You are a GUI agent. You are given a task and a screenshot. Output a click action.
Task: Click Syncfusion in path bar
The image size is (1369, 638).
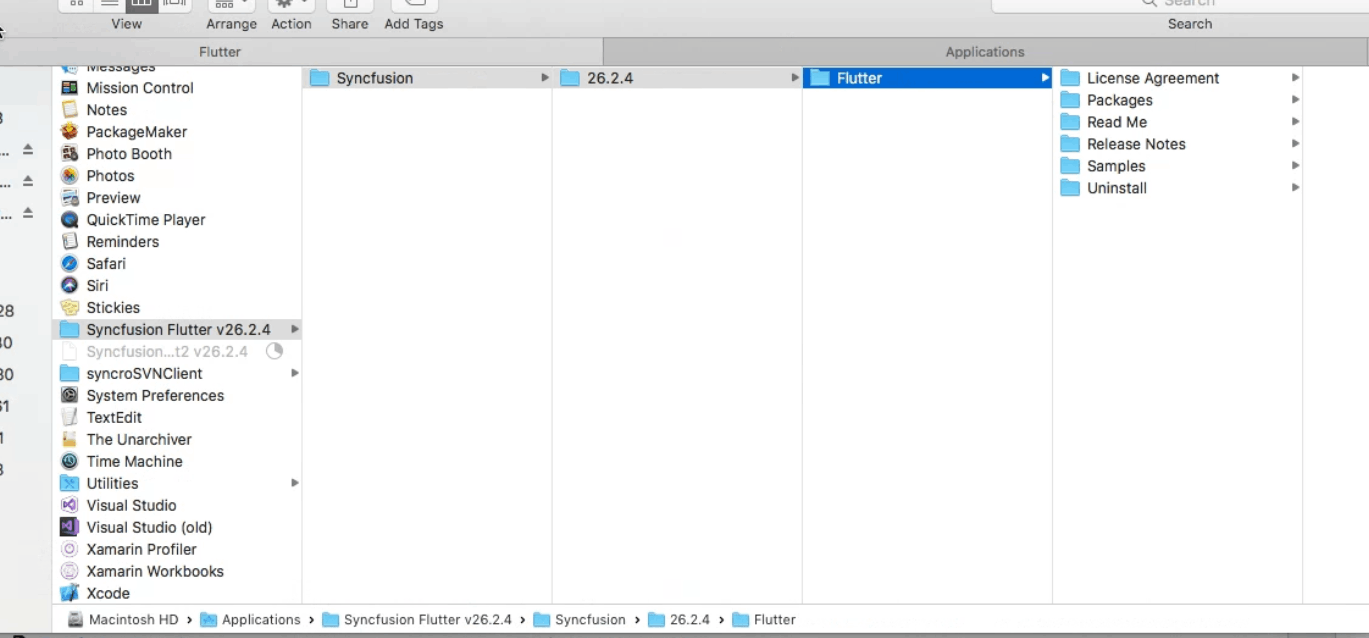[x=580, y=620]
